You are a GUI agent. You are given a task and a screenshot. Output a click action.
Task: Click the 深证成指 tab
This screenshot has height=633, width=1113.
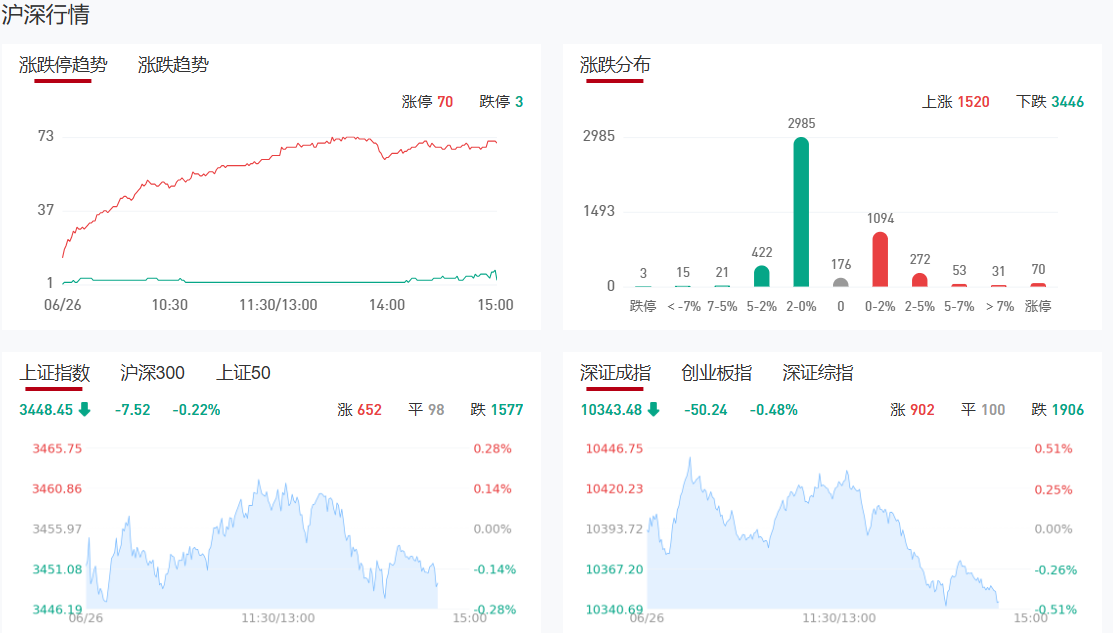615,373
